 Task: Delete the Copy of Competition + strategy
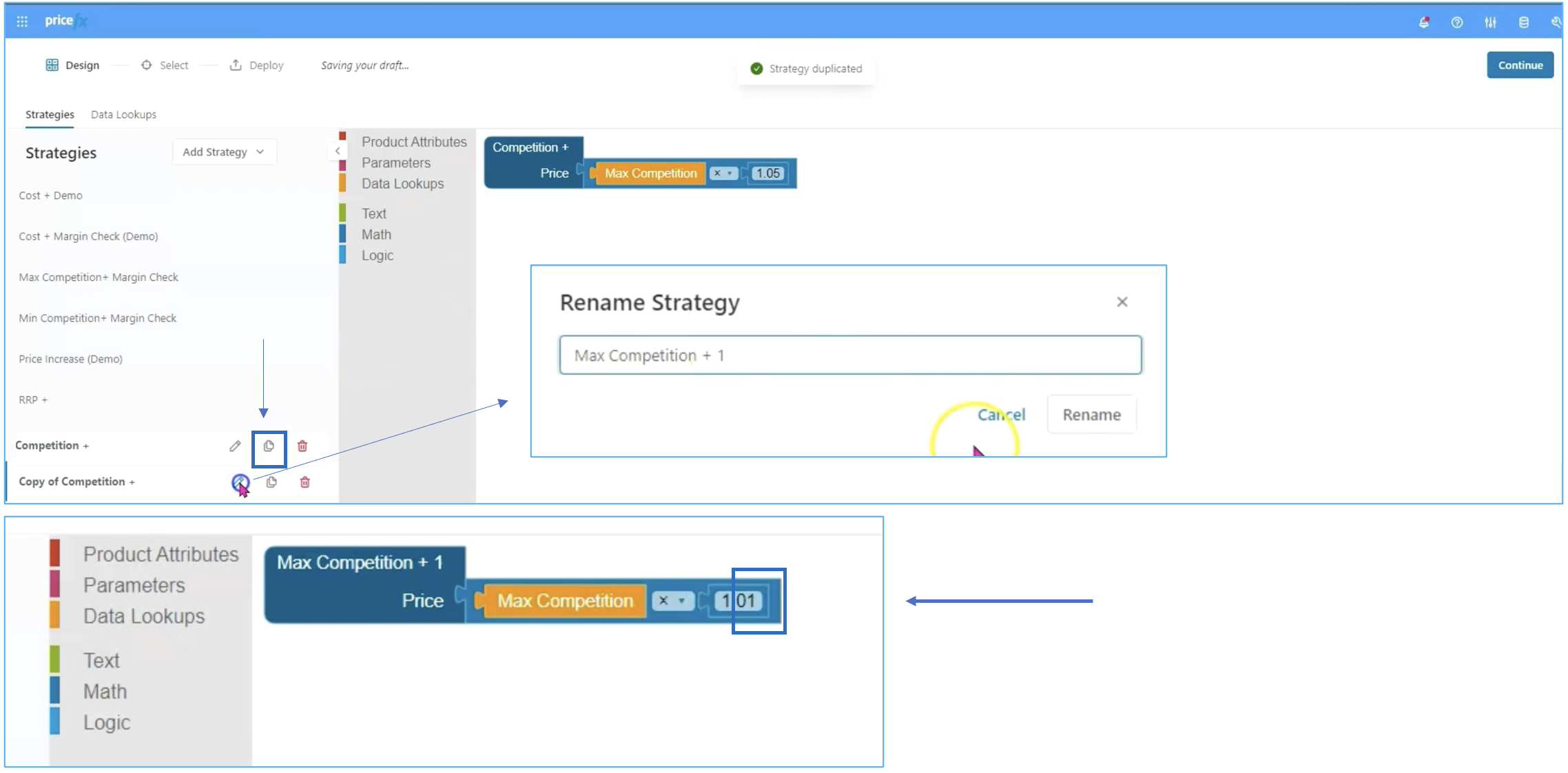point(305,482)
